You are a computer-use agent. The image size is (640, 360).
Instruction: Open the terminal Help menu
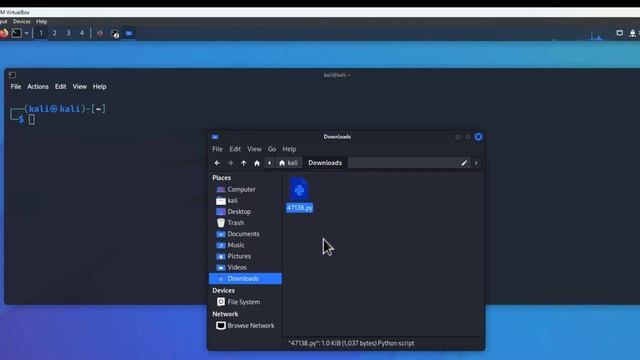pos(100,87)
